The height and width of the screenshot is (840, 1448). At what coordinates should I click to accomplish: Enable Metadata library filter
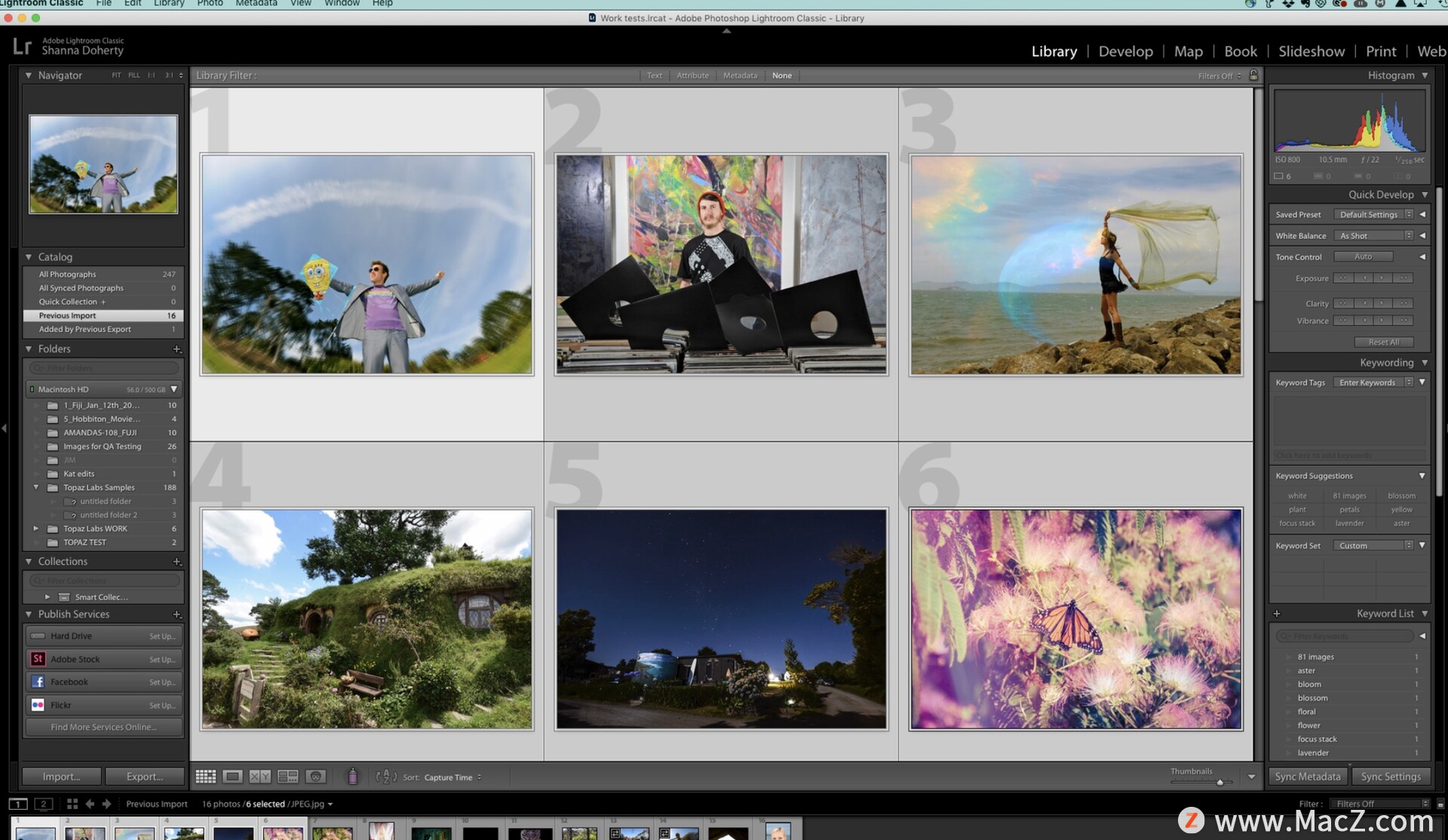740,75
